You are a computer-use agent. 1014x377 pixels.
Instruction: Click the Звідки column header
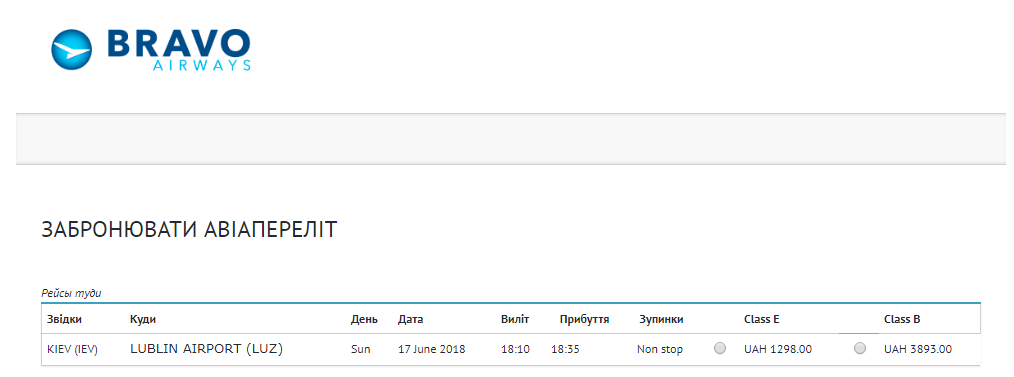65,319
